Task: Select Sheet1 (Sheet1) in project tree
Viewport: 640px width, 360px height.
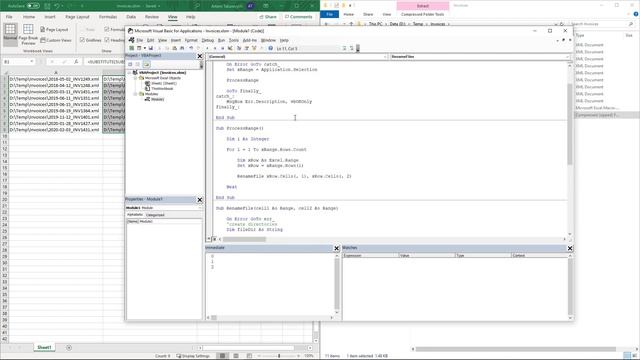Action: [163, 83]
